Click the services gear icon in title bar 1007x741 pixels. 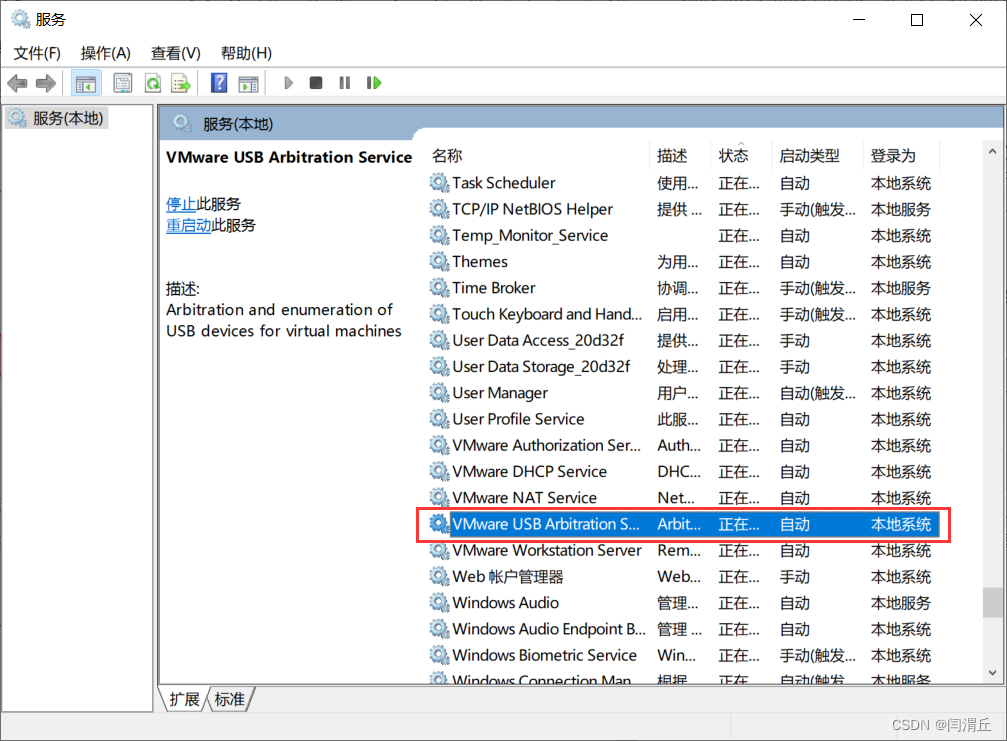click(21, 19)
